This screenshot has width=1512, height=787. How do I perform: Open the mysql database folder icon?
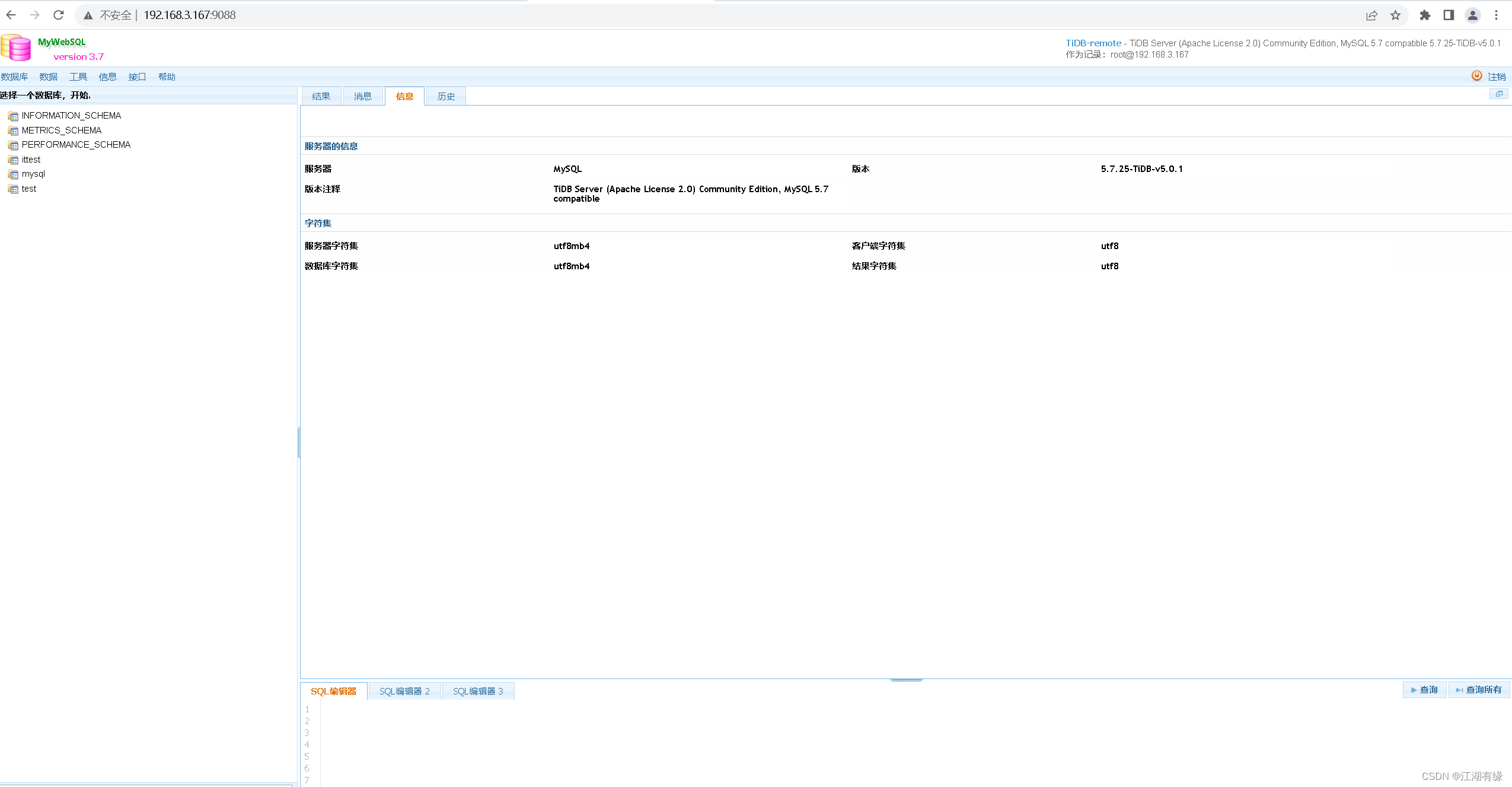(13, 174)
